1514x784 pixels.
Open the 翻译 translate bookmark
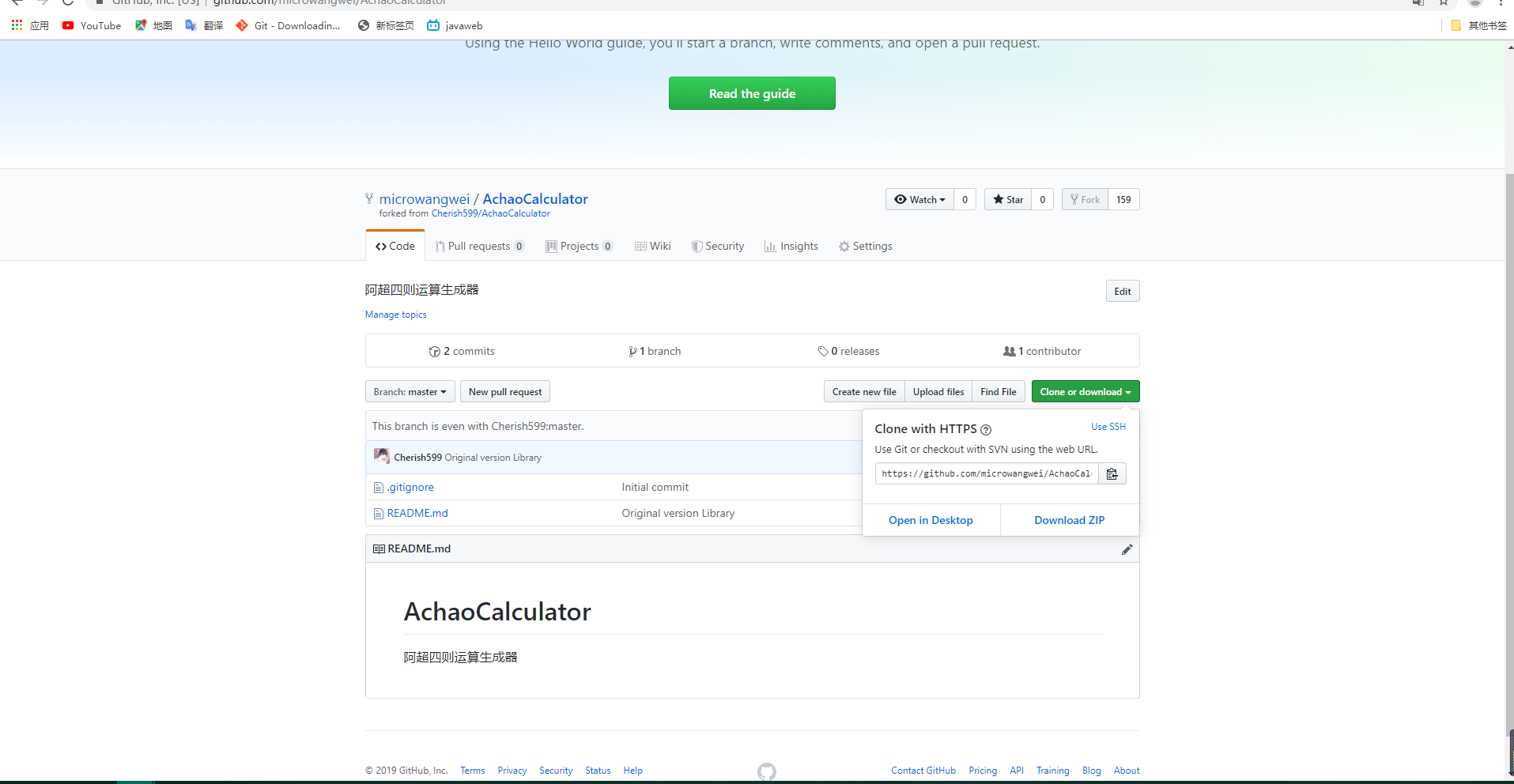pos(204,25)
